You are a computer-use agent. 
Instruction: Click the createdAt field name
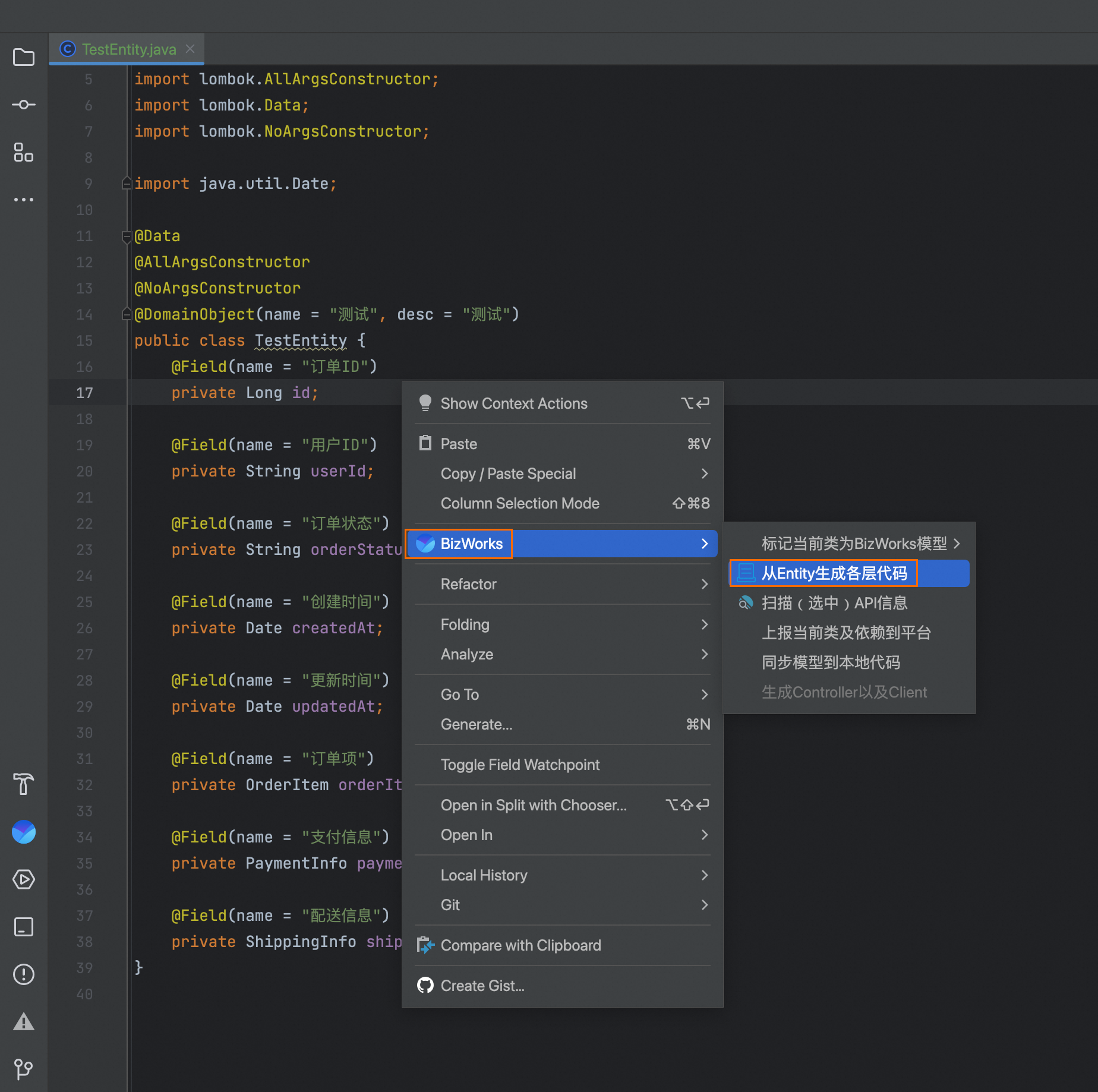coord(333,627)
